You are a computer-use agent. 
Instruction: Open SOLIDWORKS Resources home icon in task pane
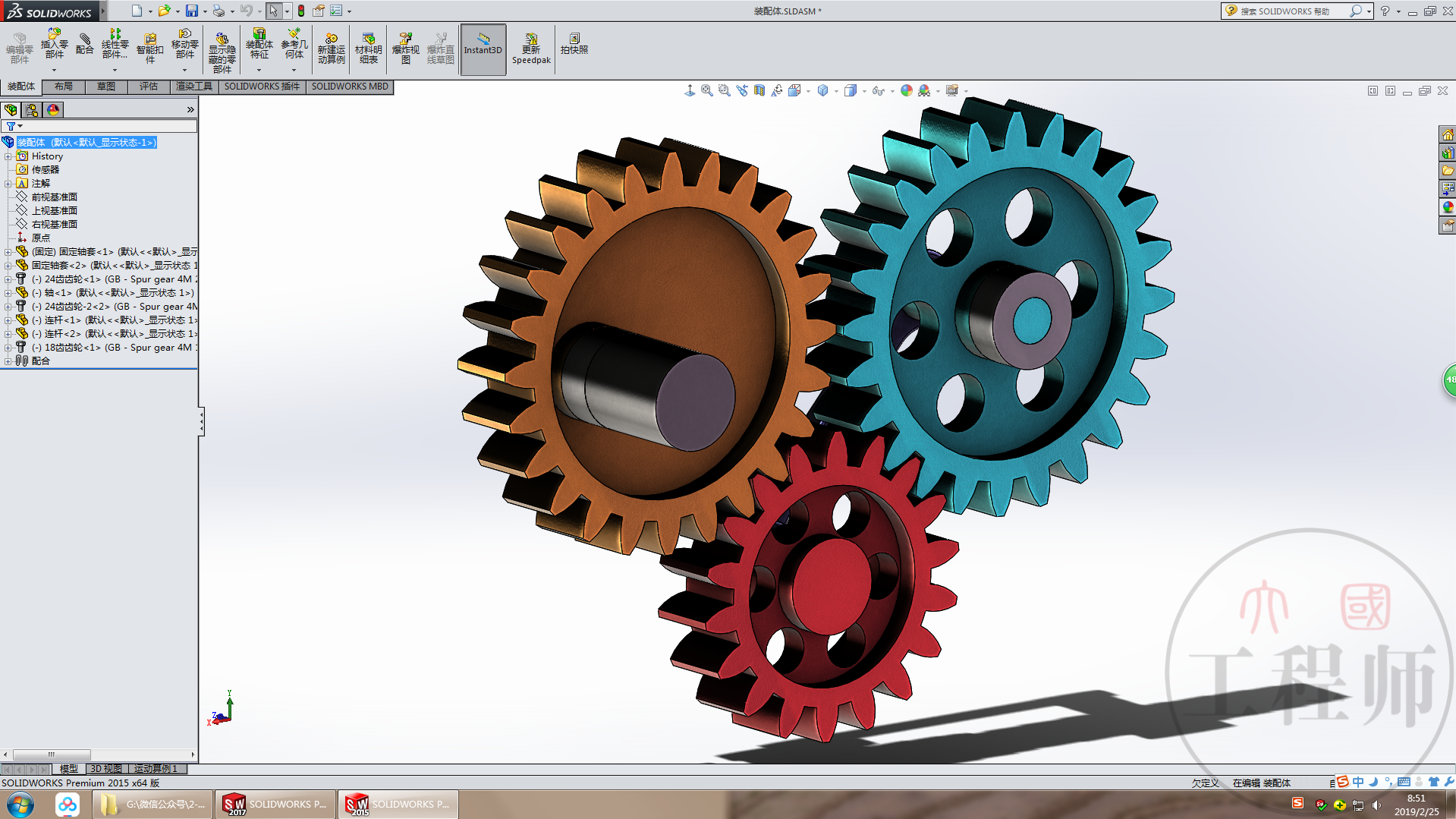tap(1448, 134)
